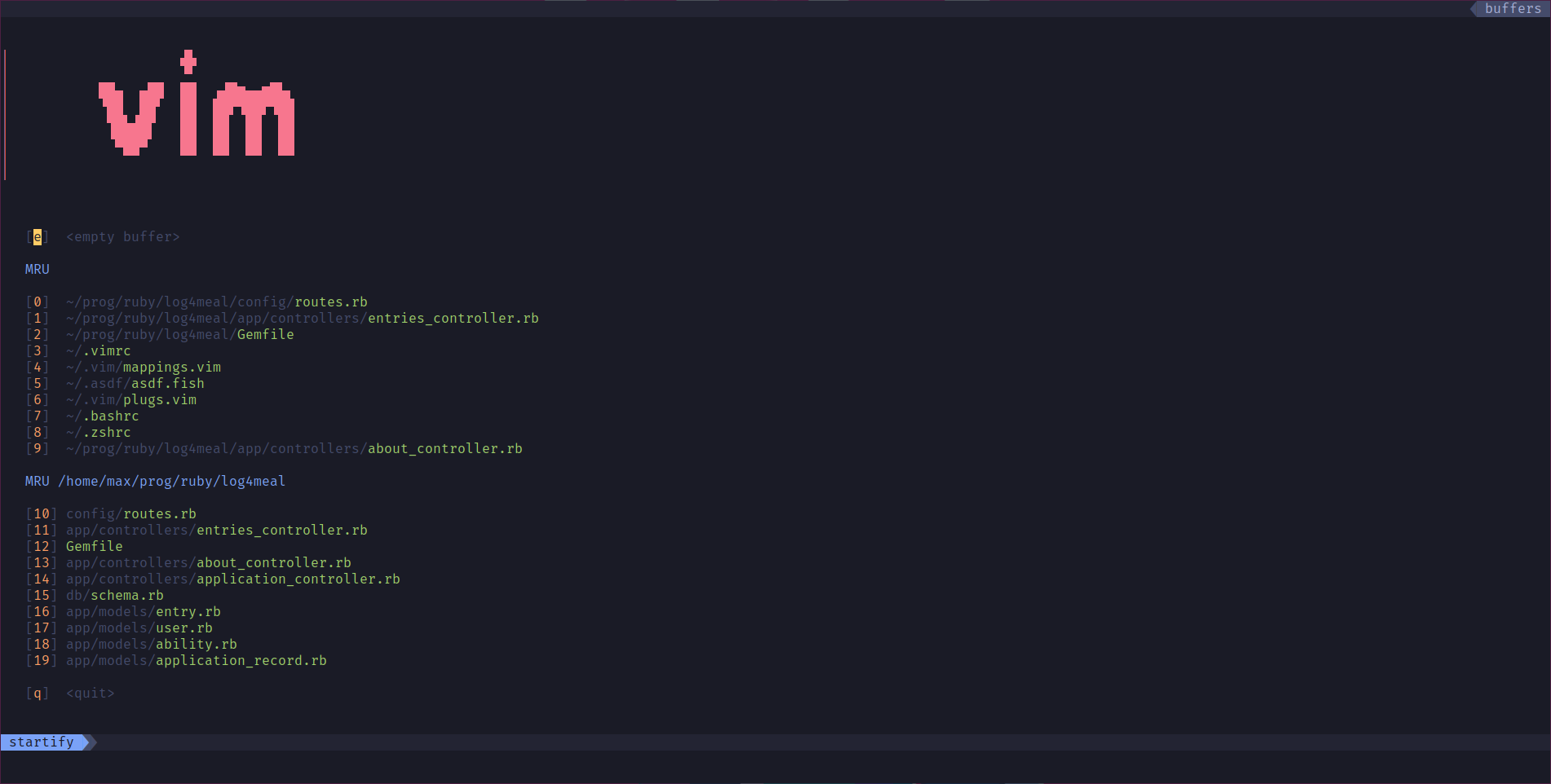Viewport: 1551px width, 784px height.
Task: Open config/routes.rb entry [10]
Action: 131,514
